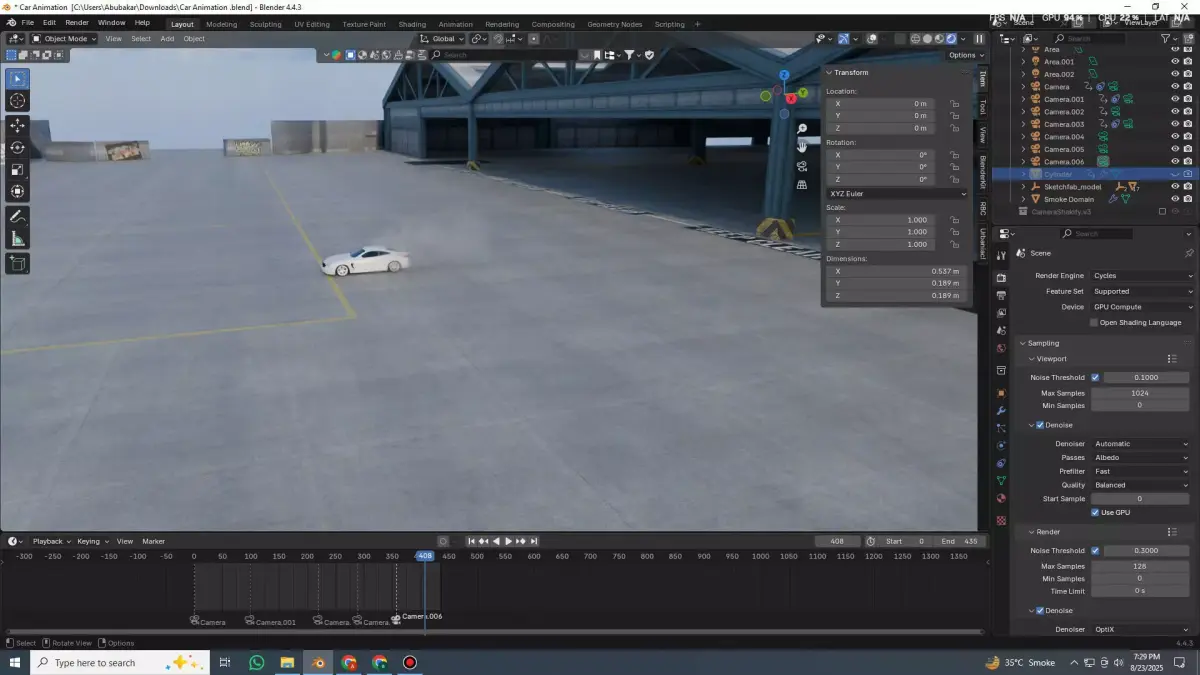Viewport: 1200px width, 675px height.
Task: Toggle viewport Noise Threshold checkbox
Action: point(1095,378)
